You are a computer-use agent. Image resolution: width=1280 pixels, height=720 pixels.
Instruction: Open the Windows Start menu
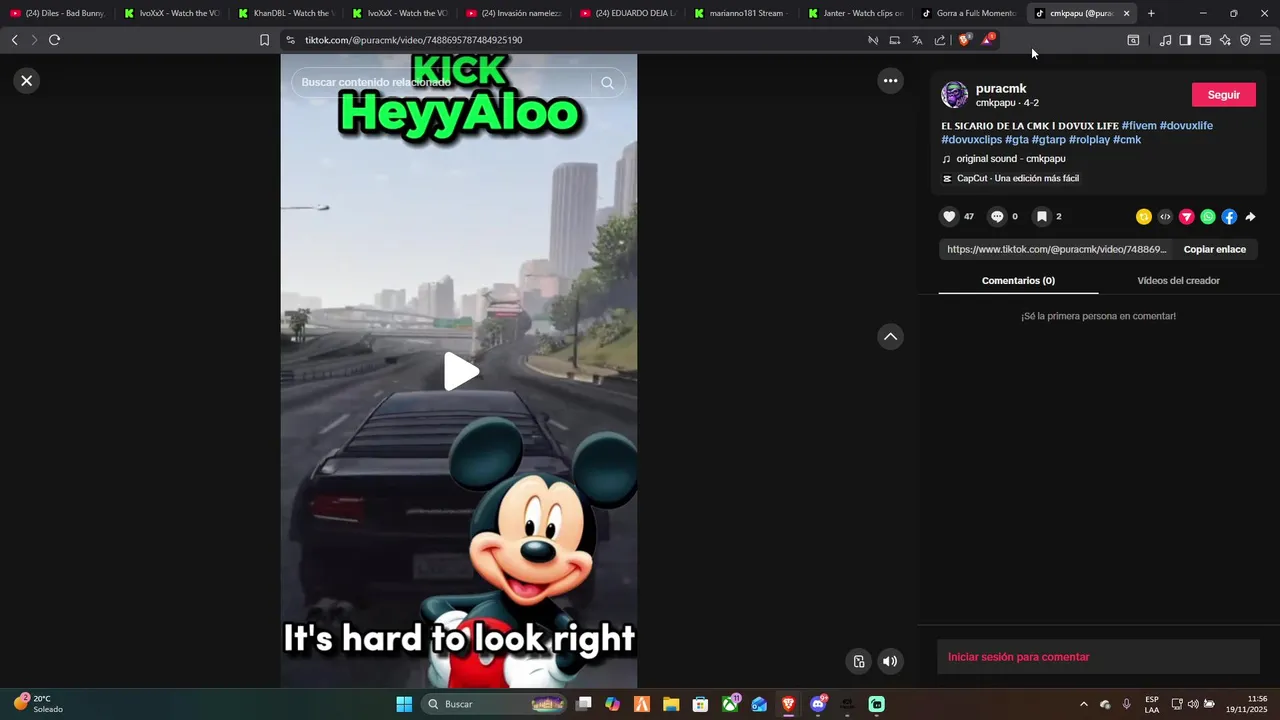[x=404, y=704]
